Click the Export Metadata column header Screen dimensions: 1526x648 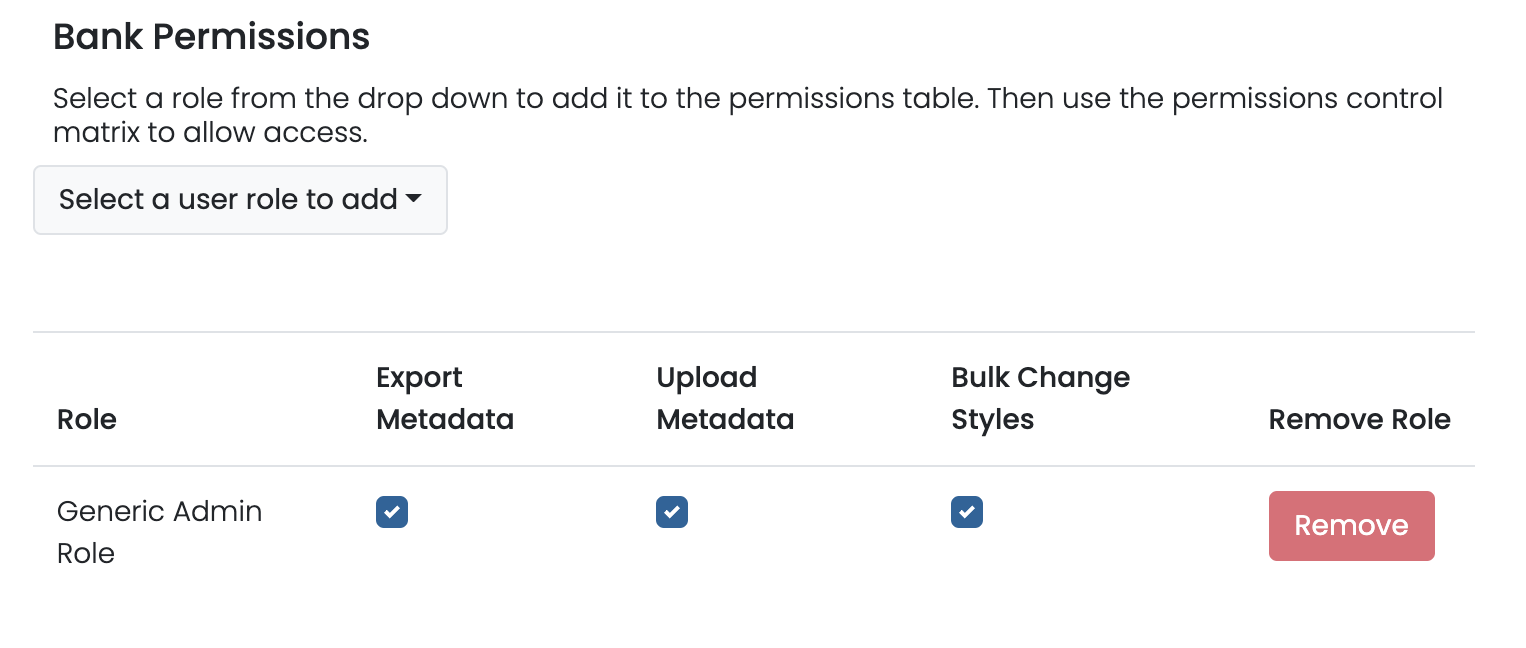[445, 398]
